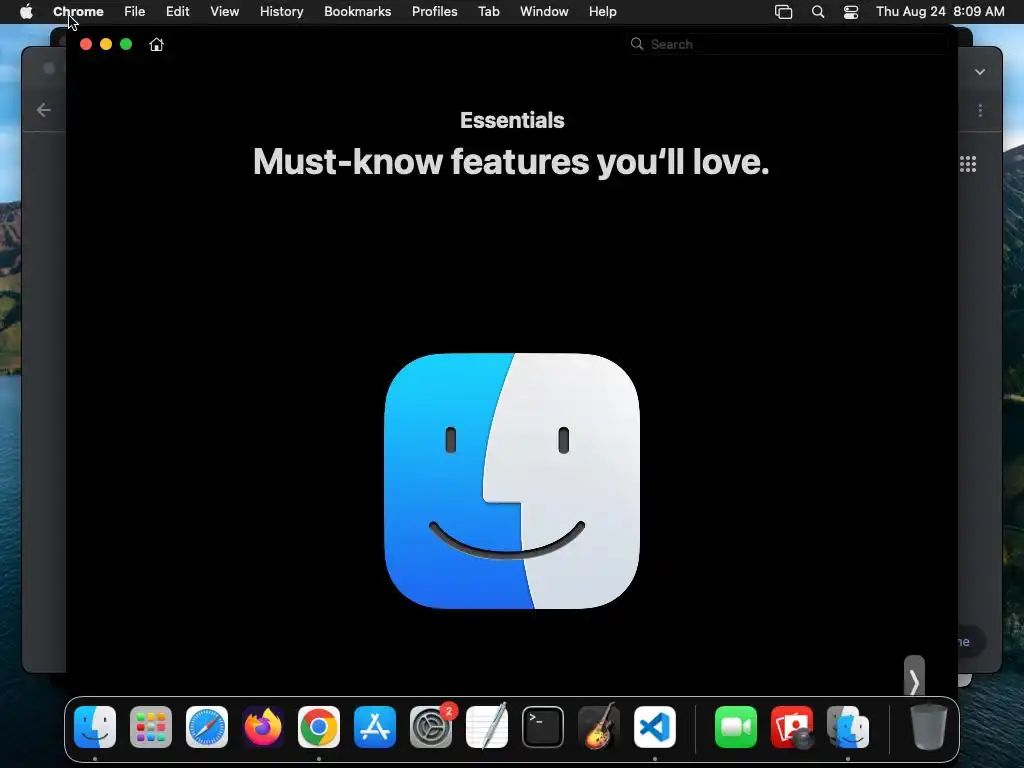Open the View menu
The width and height of the screenshot is (1024, 768).
(x=225, y=12)
